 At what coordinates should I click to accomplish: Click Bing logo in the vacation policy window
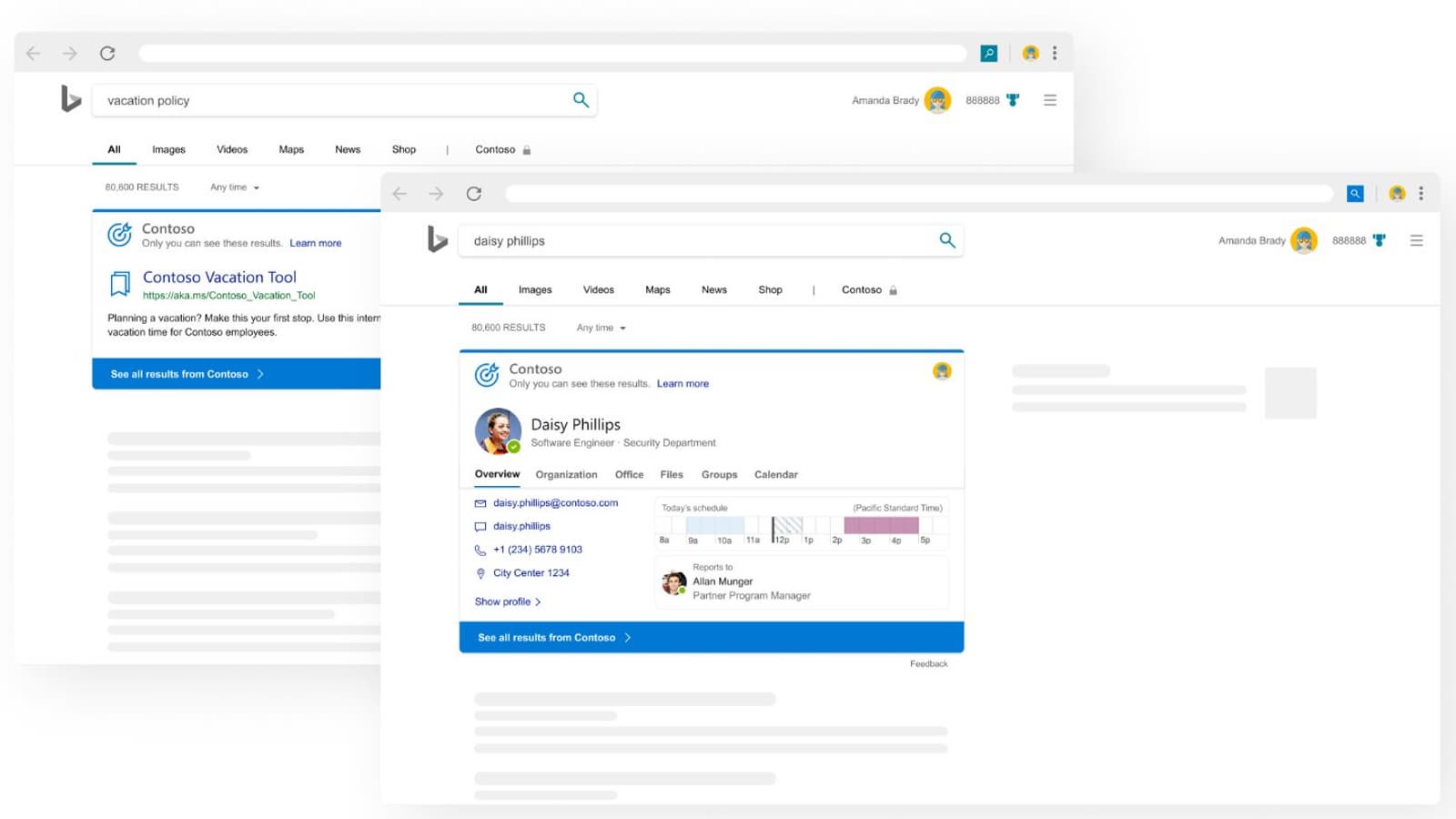click(x=71, y=98)
